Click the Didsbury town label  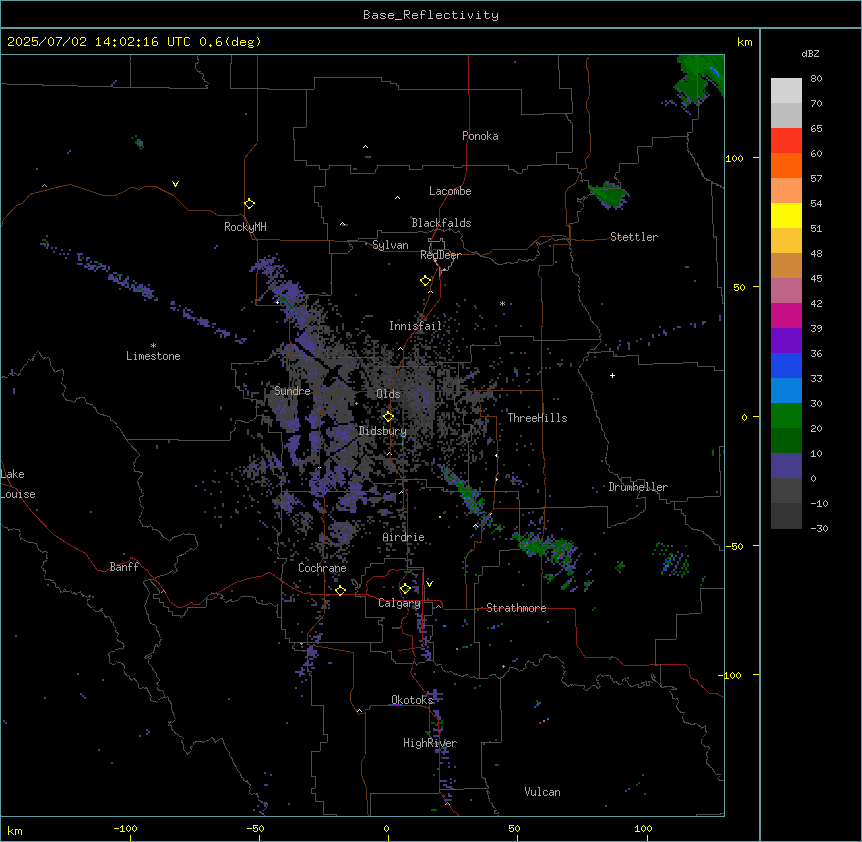click(x=383, y=431)
